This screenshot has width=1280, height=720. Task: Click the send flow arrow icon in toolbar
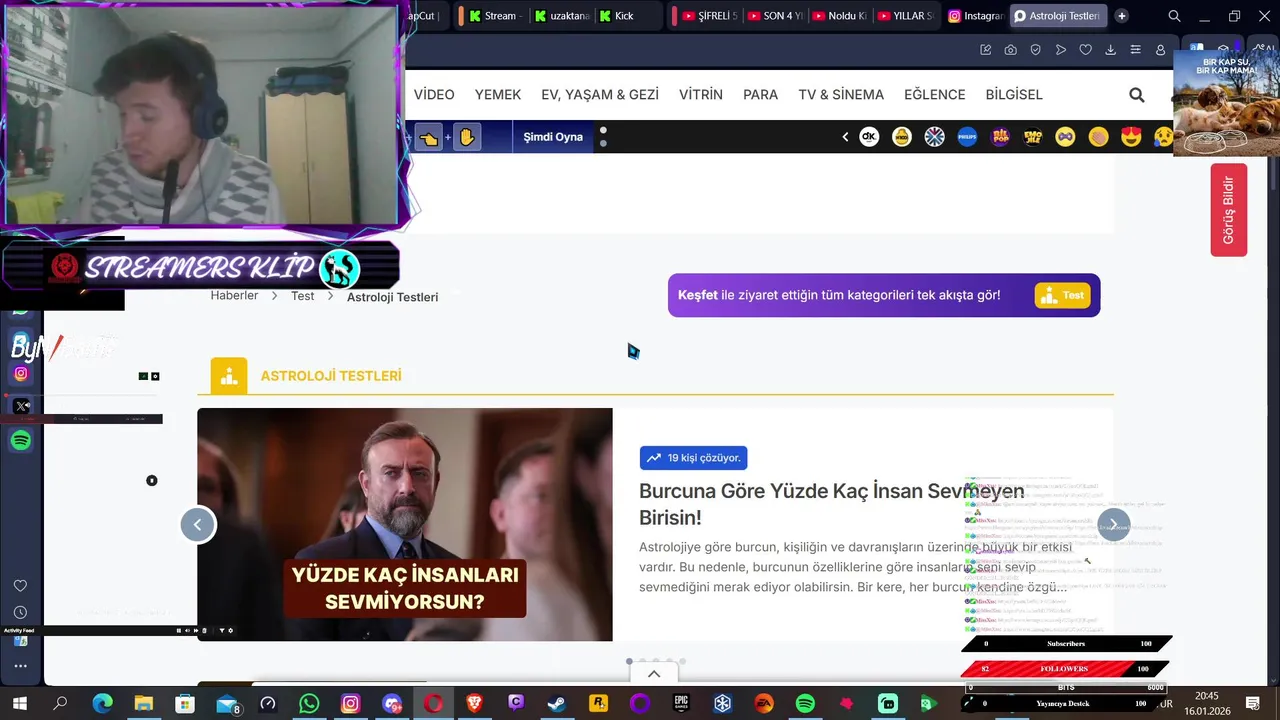pyautogui.click(x=1060, y=50)
